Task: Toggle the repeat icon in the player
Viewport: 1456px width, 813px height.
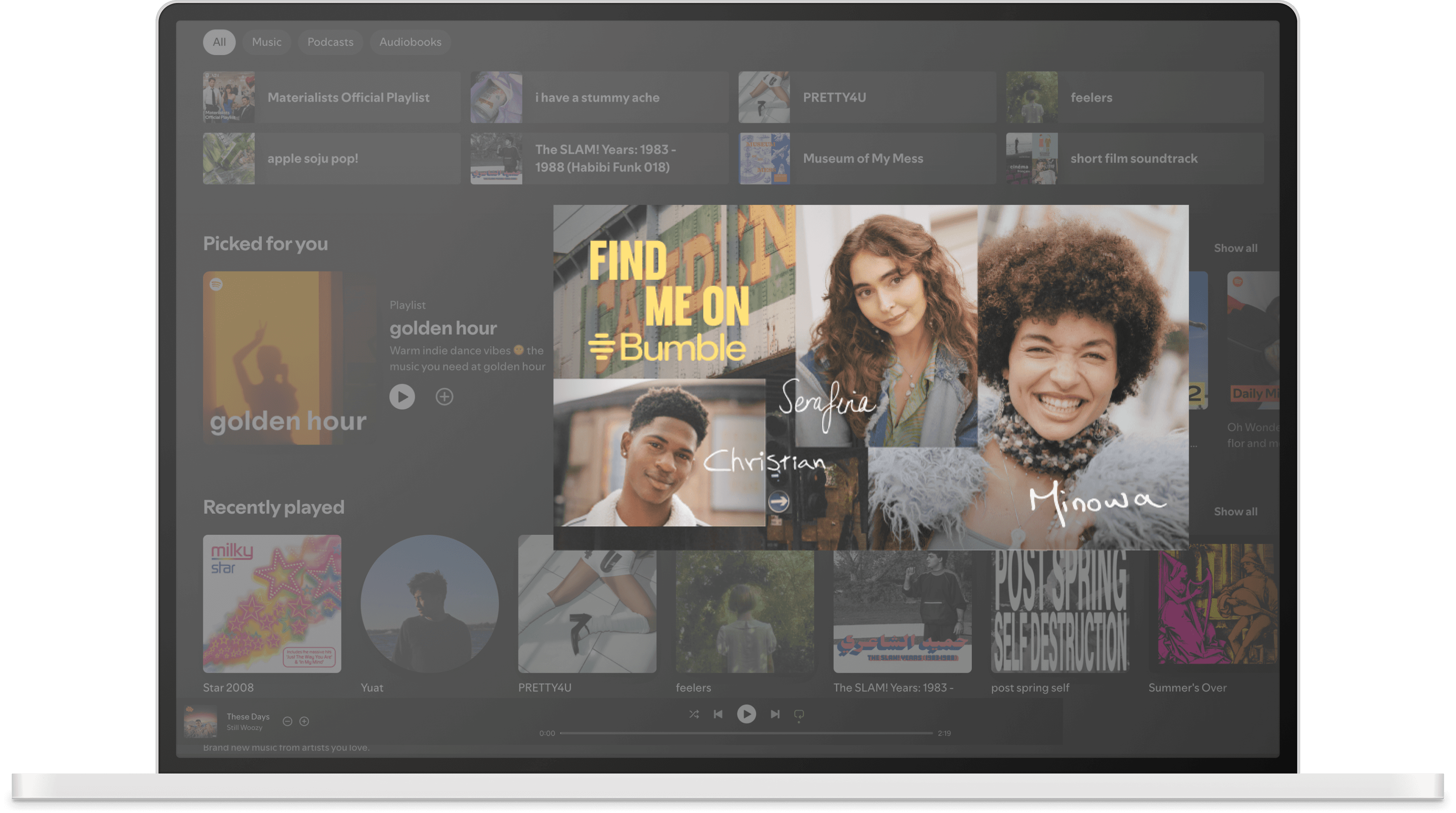Action: (799, 714)
